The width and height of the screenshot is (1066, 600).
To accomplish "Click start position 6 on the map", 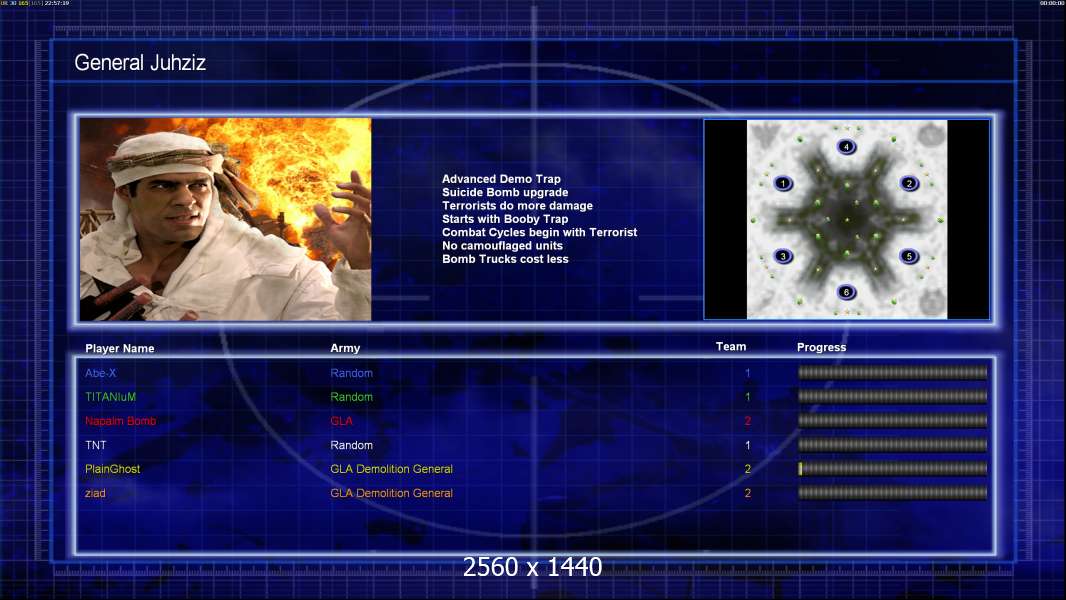I will tap(846, 292).
